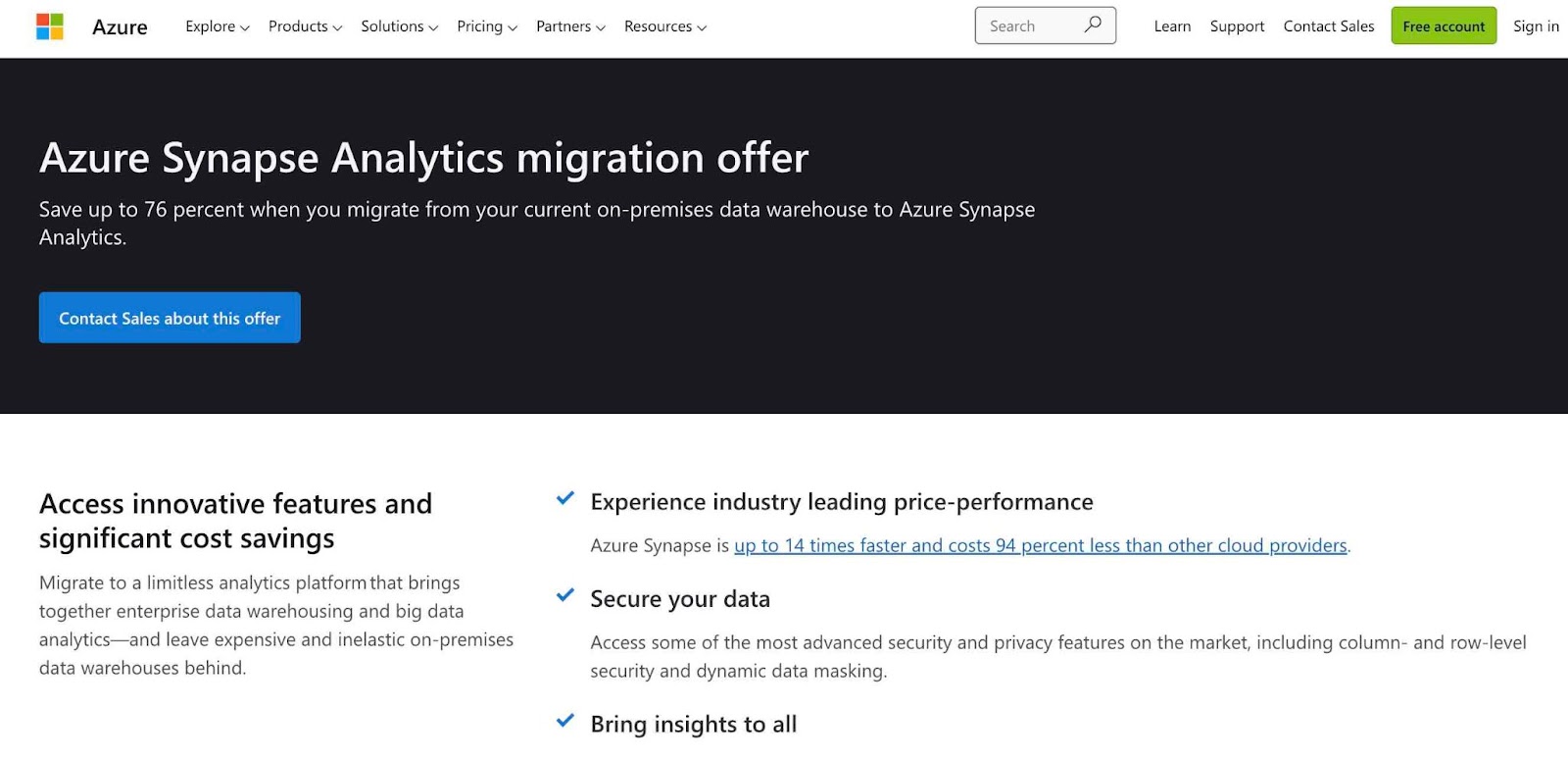1568x758 pixels.
Task: Open the Solutions dropdown menu
Action: (x=399, y=26)
